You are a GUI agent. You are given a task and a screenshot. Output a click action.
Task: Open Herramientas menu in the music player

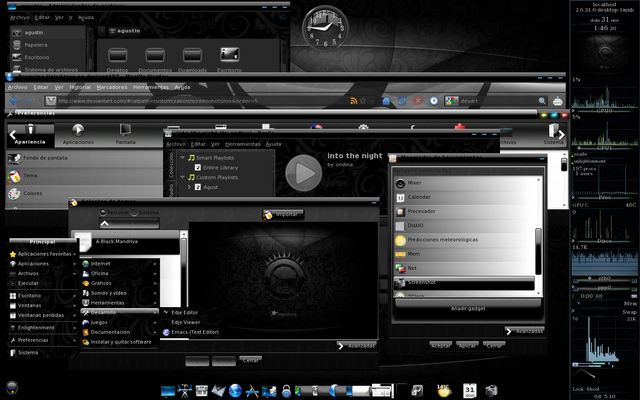tap(242, 144)
